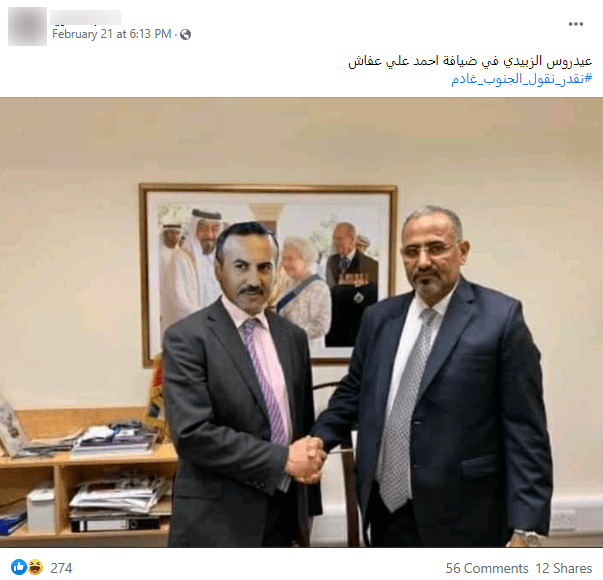Click the purple striped tie in the photo

266,382
